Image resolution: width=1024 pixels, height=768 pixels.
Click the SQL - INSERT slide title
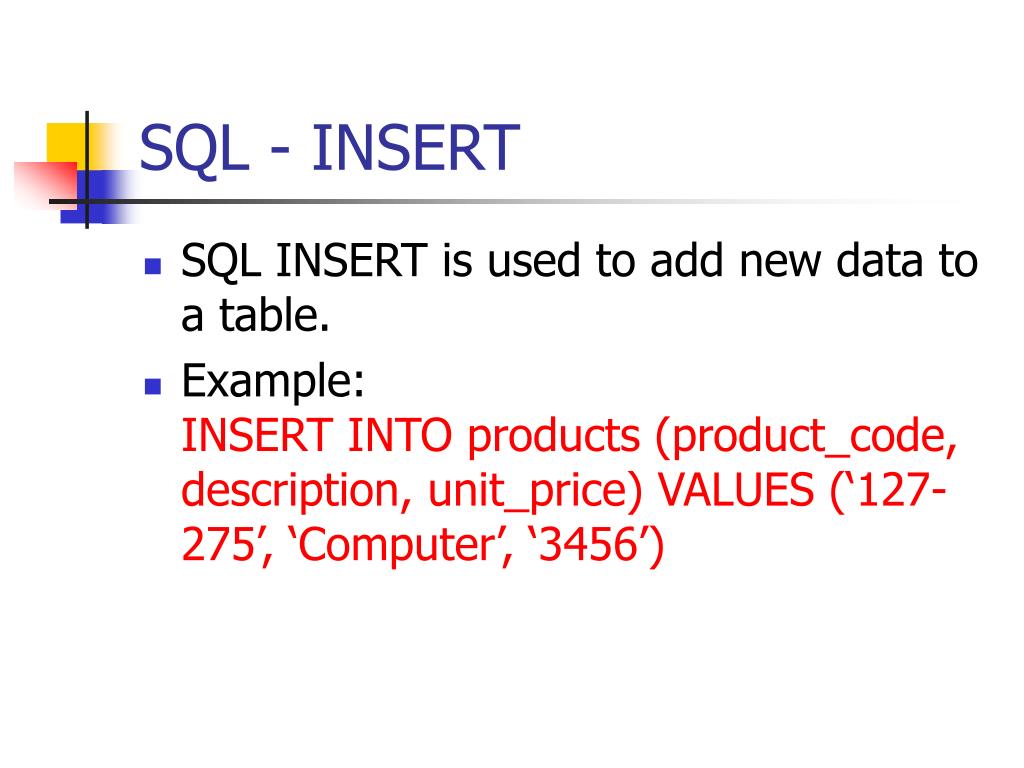pos(329,150)
